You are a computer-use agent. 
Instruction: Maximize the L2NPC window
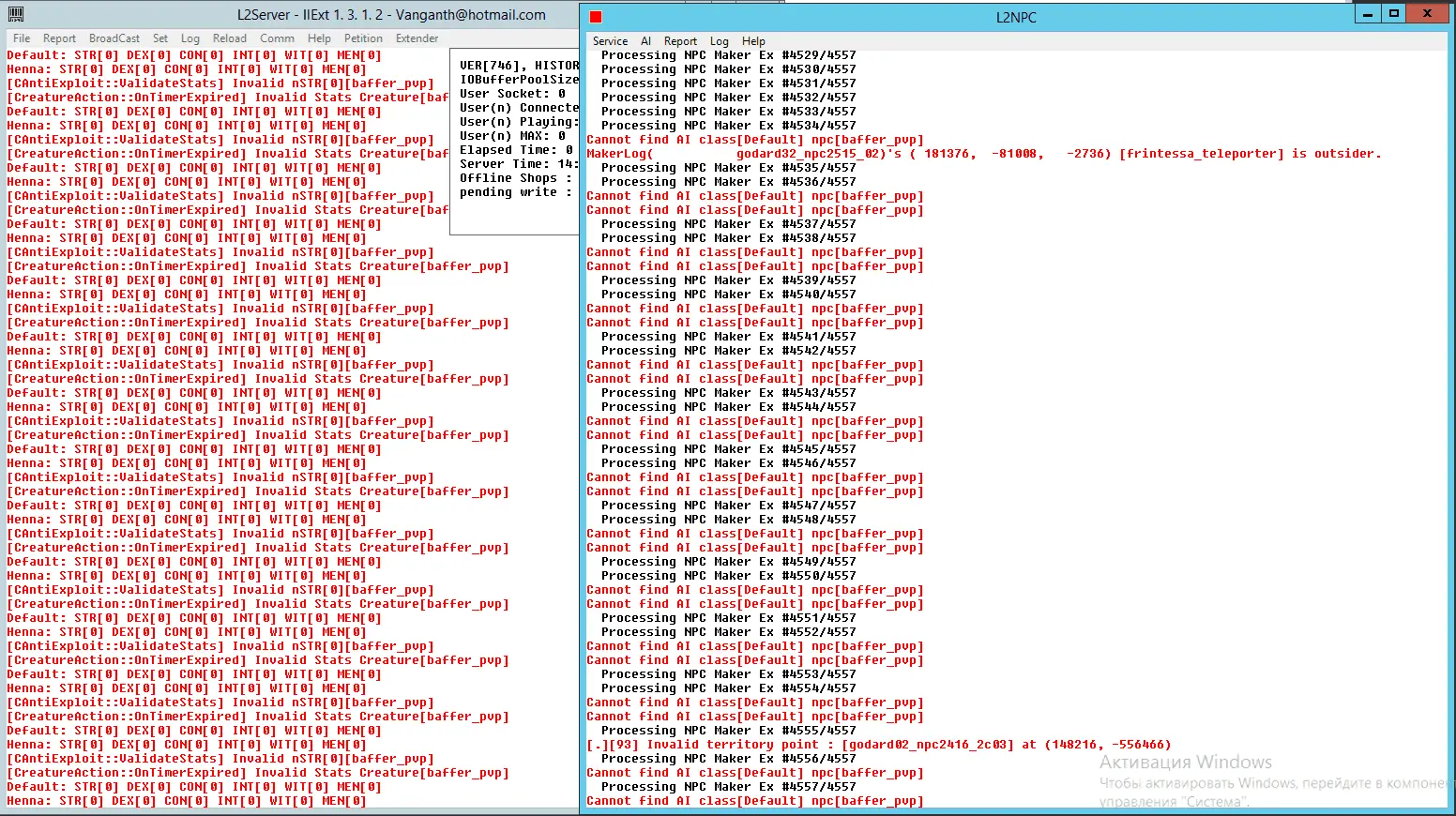pyautogui.click(x=1394, y=13)
